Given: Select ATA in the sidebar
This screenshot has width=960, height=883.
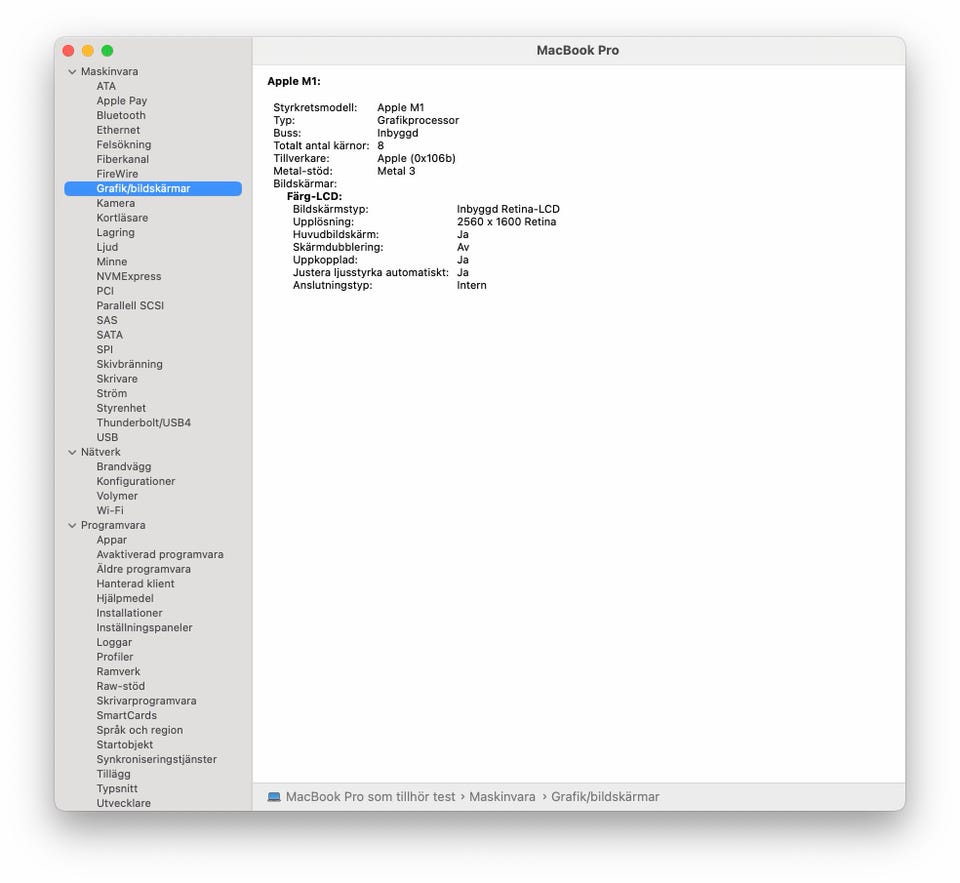Looking at the screenshot, I should [x=106, y=86].
